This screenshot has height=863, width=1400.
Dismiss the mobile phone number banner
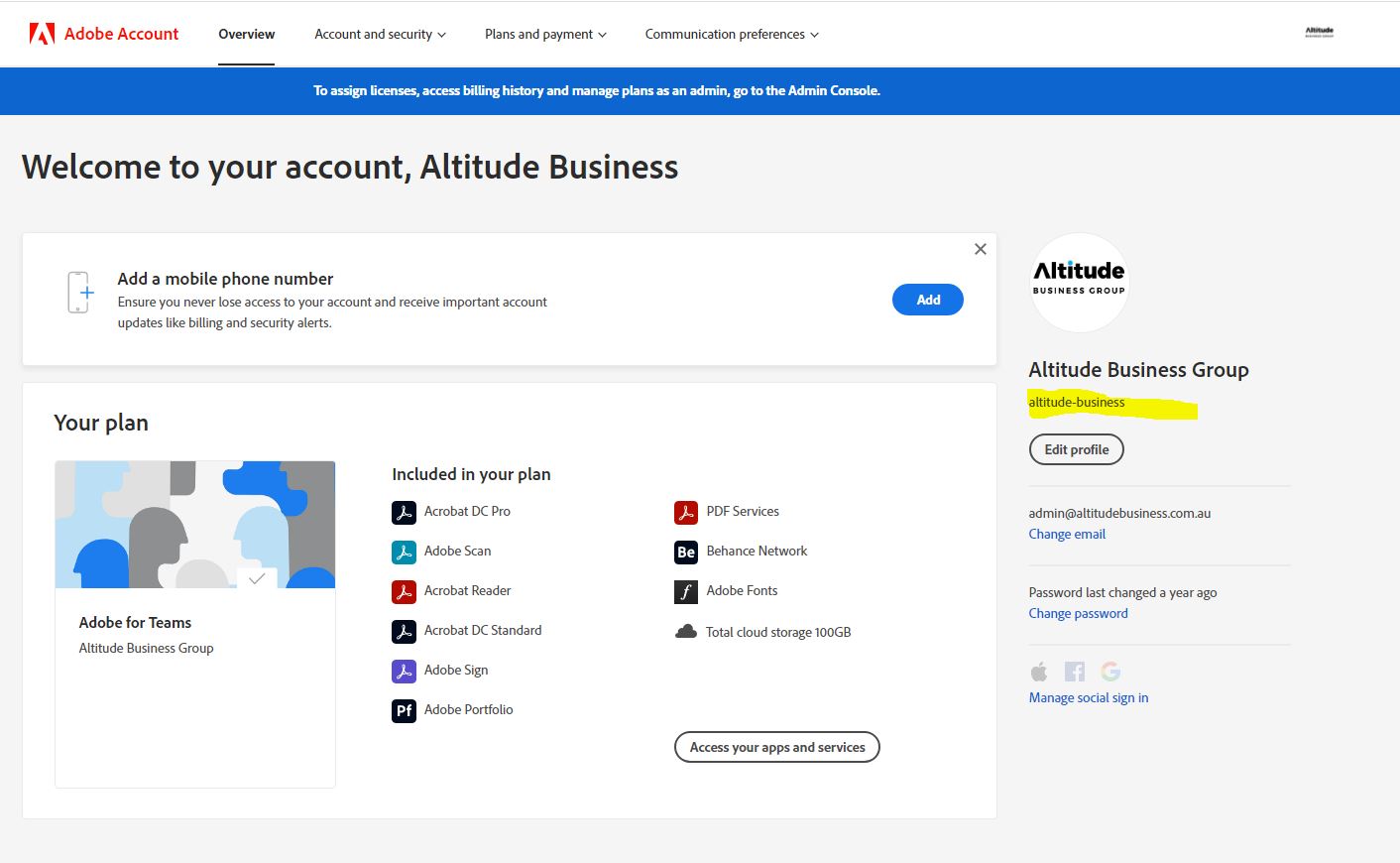point(980,248)
